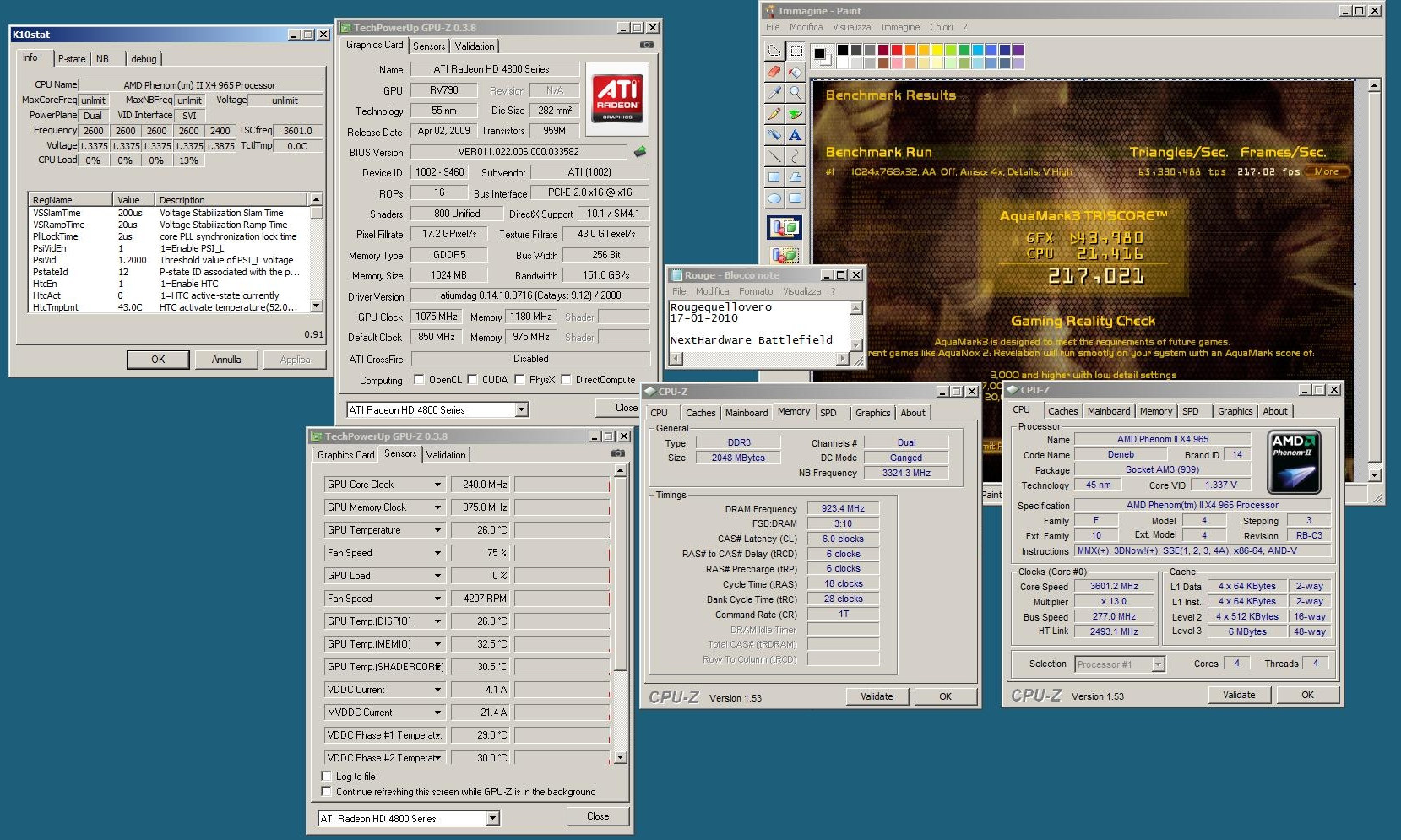Switch to the P-state tab in K10stat

[72, 59]
